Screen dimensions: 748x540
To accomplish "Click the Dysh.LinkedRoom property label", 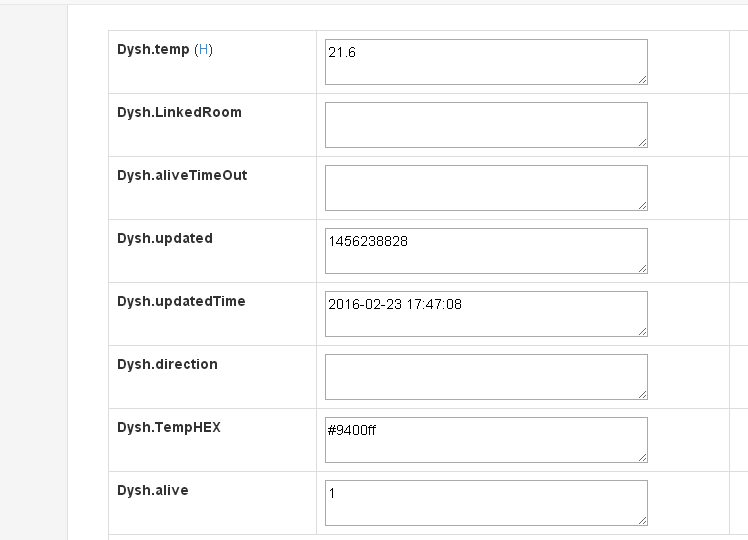I will 179,112.
